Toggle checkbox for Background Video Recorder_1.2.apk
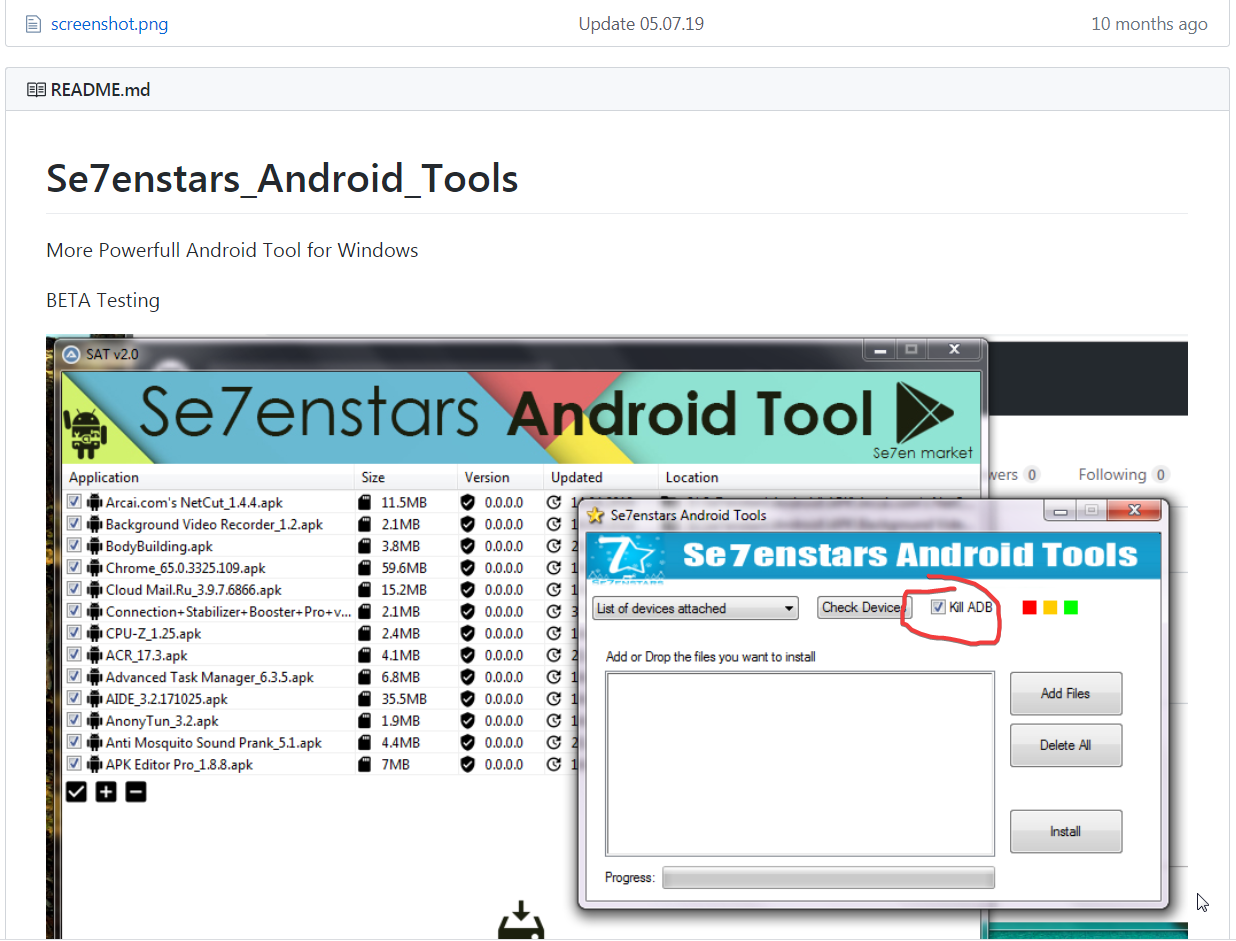 [x=74, y=523]
